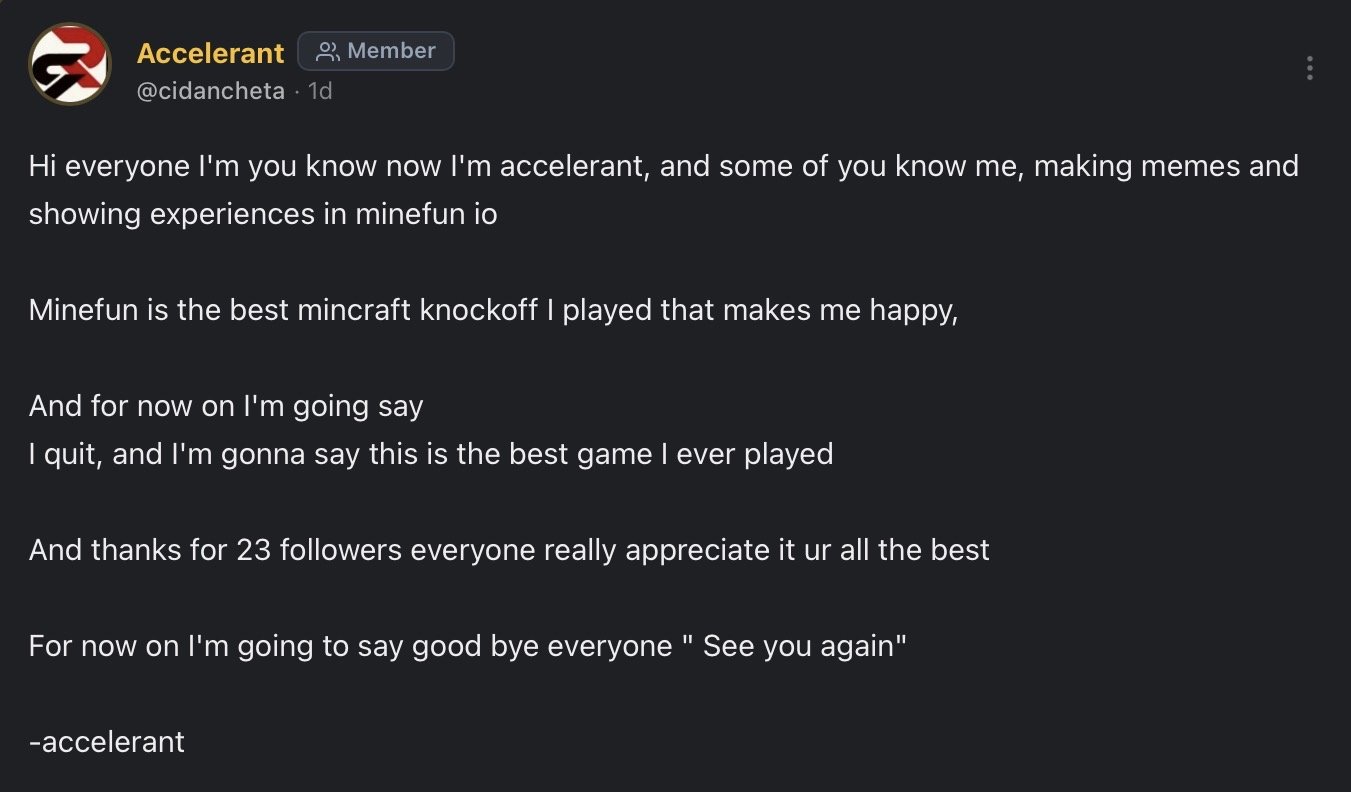Click the line beginning "I quit, and I'm gonna"
This screenshot has height=792, width=1351.
[430, 454]
